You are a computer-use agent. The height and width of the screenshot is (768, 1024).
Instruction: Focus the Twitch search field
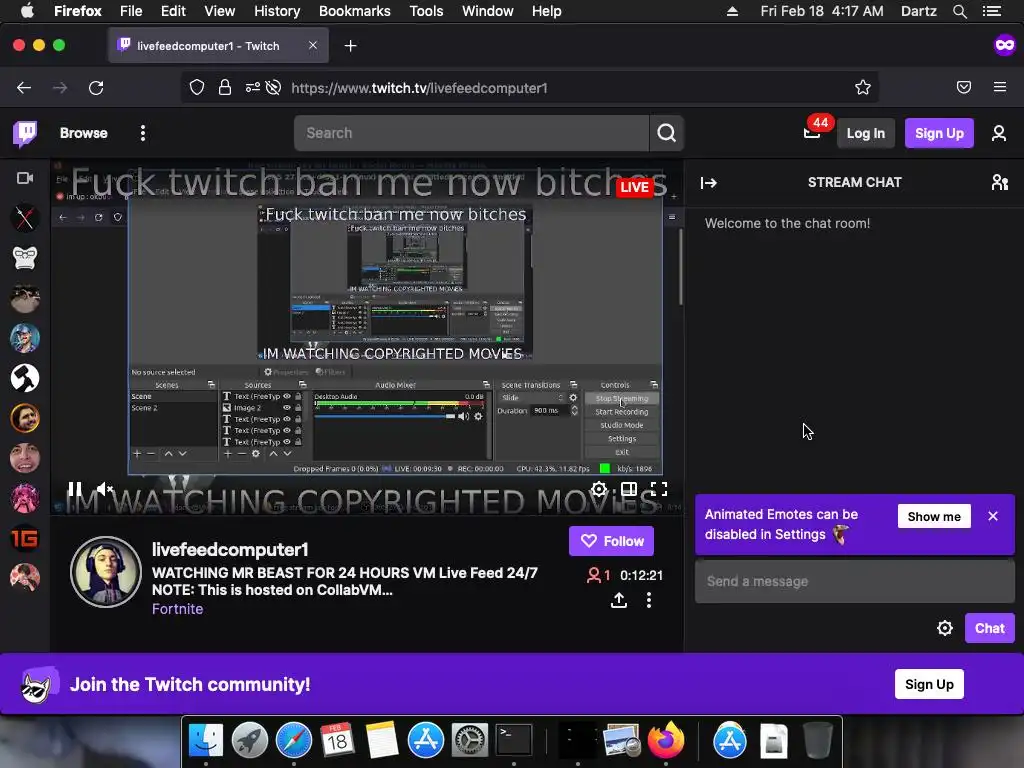pyautogui.click(x=472, y=133)
